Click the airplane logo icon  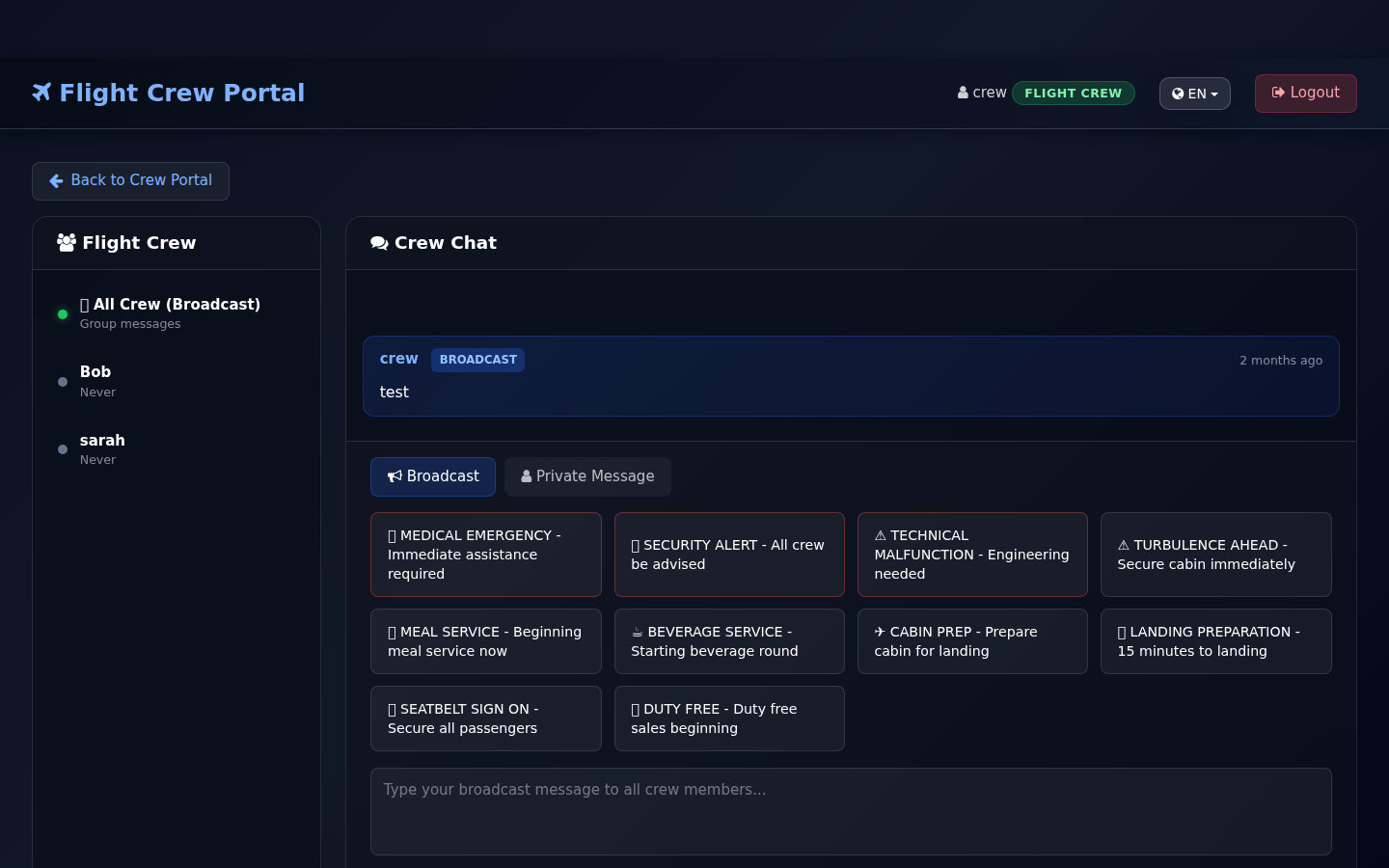(41, 93)
